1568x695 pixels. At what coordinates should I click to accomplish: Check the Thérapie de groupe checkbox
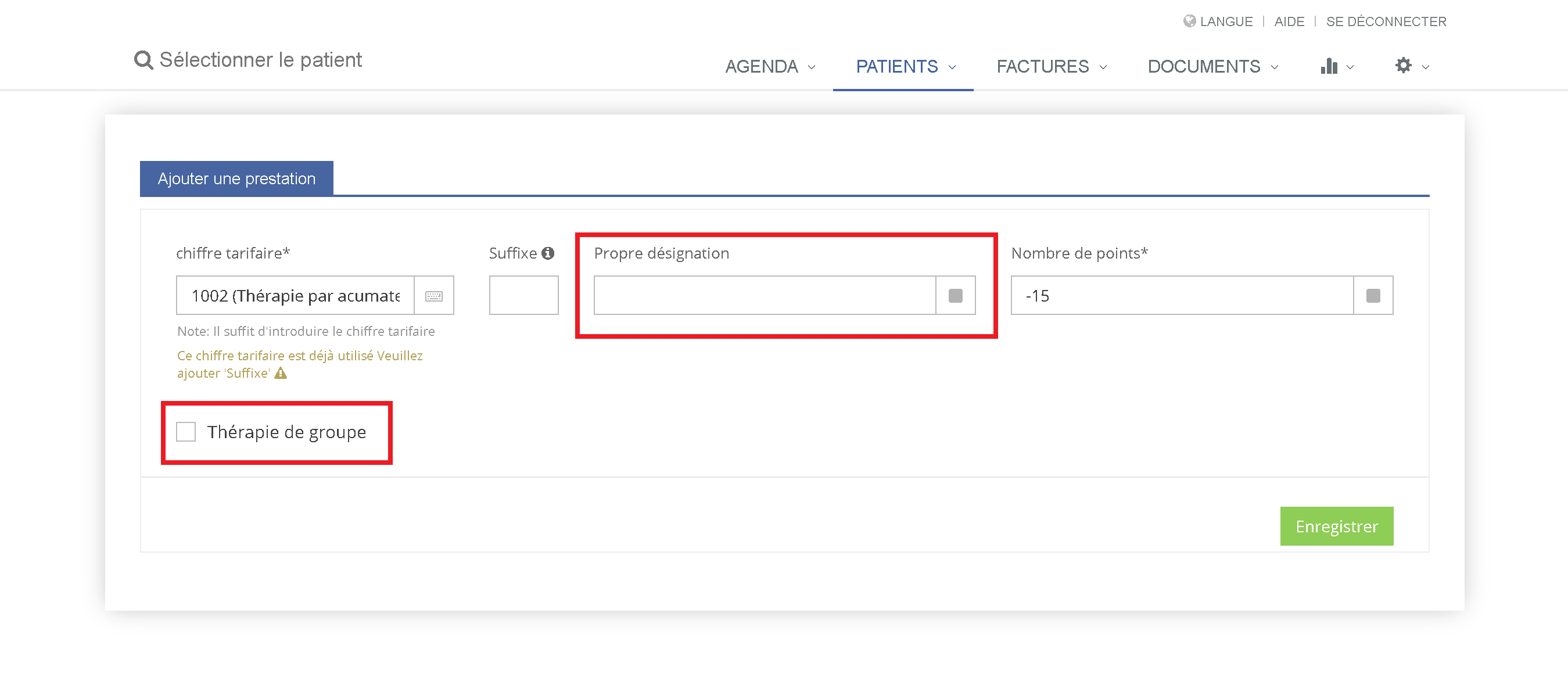pyautogui.click(x=186, y=432)
